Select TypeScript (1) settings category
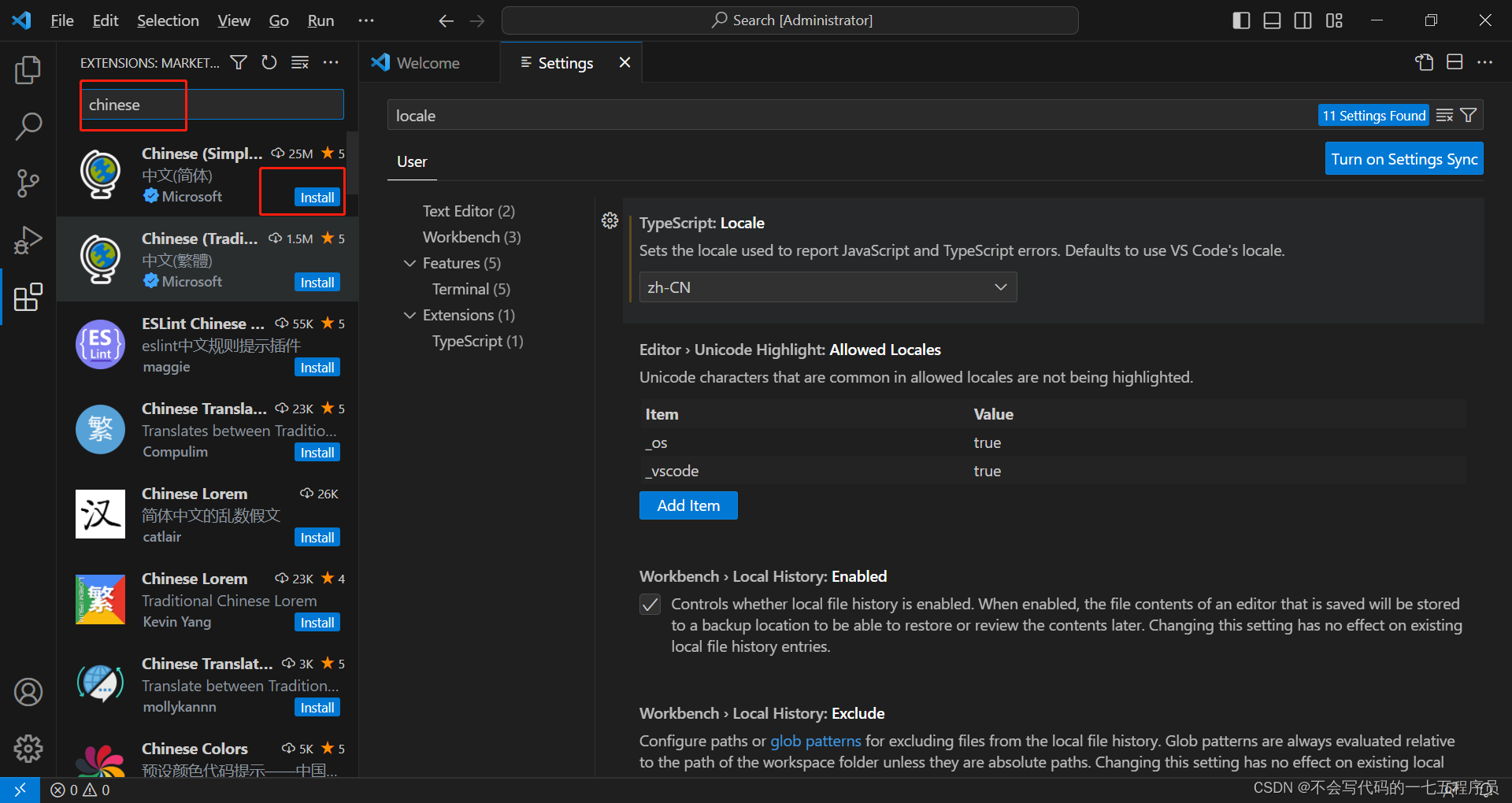Viewport: 1512px width, 803px height. pyautogui.click(x=477, y=341)
